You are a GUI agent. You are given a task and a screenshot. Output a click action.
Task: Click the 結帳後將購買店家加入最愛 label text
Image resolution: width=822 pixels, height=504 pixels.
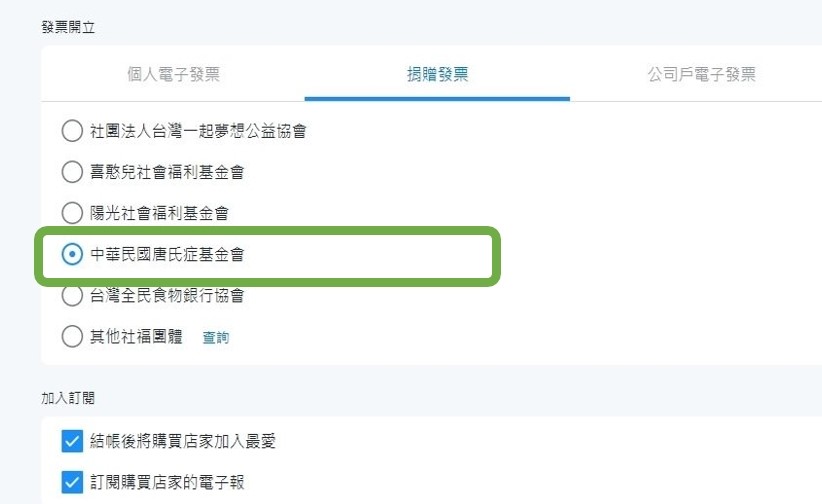coord(182,441)
